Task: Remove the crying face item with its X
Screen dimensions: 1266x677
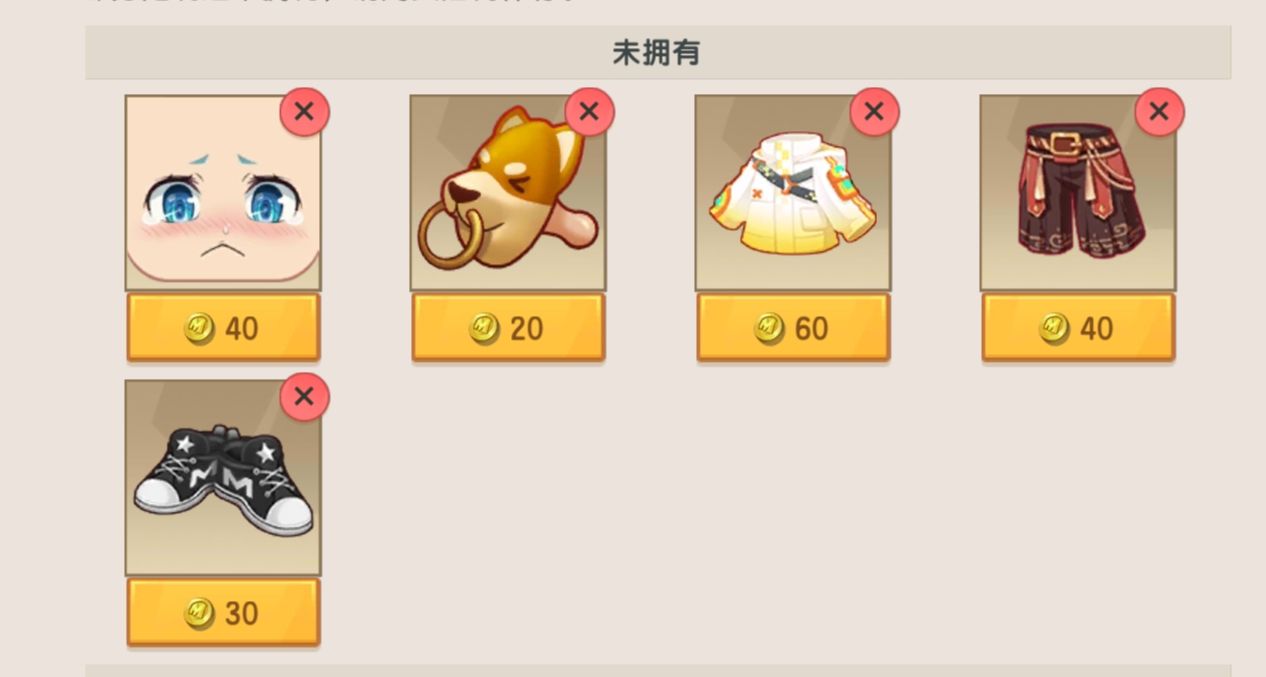Action: pyautogui.click(x=304, y=112)
